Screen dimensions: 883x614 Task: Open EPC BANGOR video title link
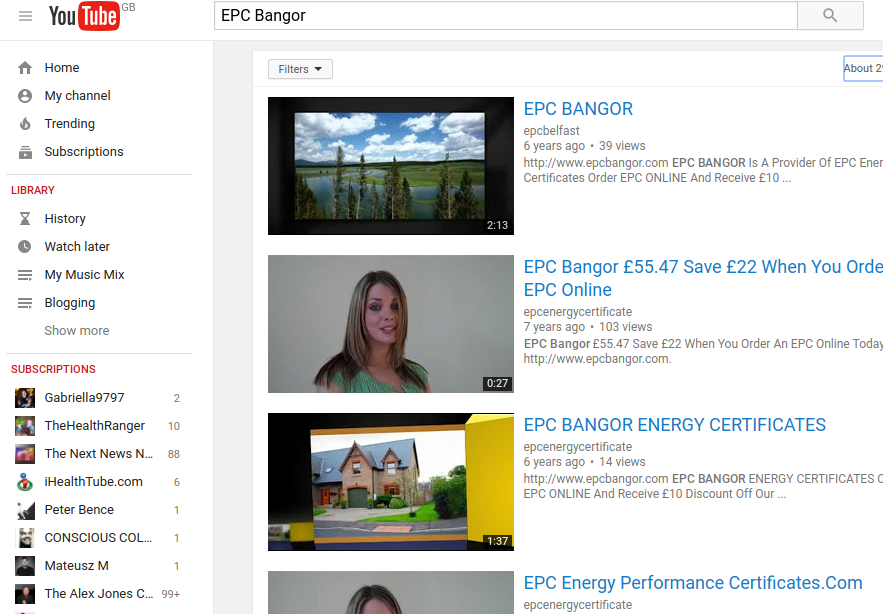click(x=578, y=109)
